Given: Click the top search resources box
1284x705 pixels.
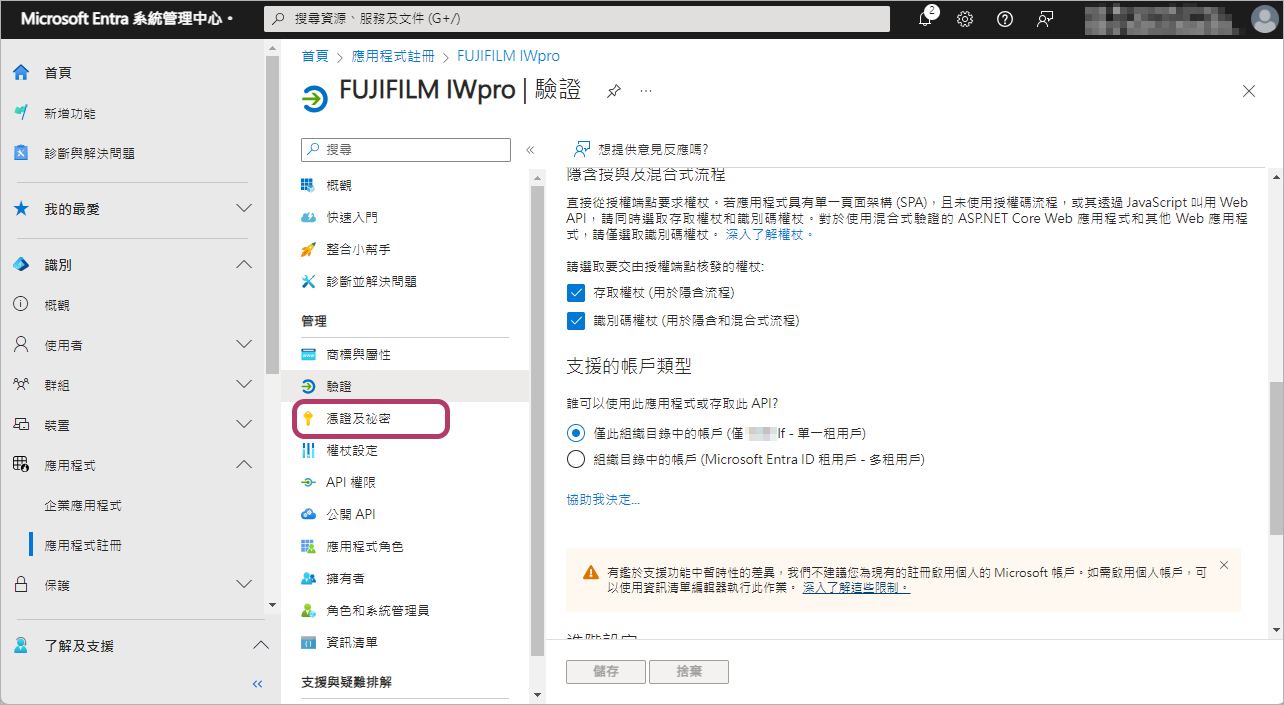Looking at the screenshot, I should [577, 19].
